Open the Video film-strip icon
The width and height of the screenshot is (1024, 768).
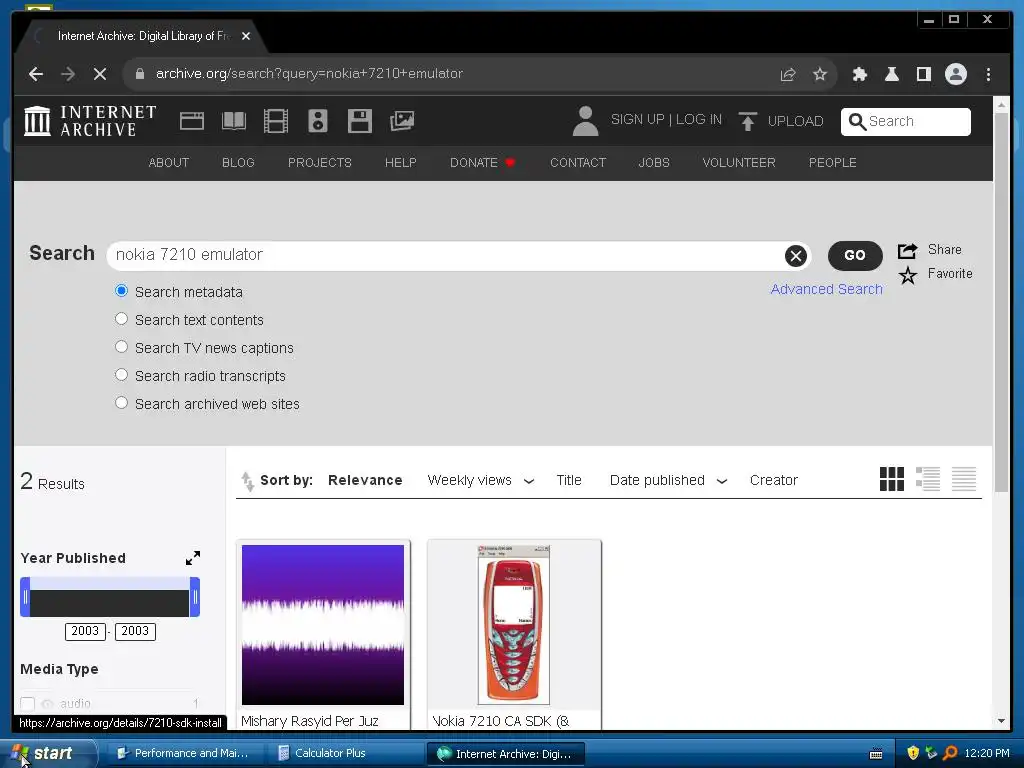276,121
